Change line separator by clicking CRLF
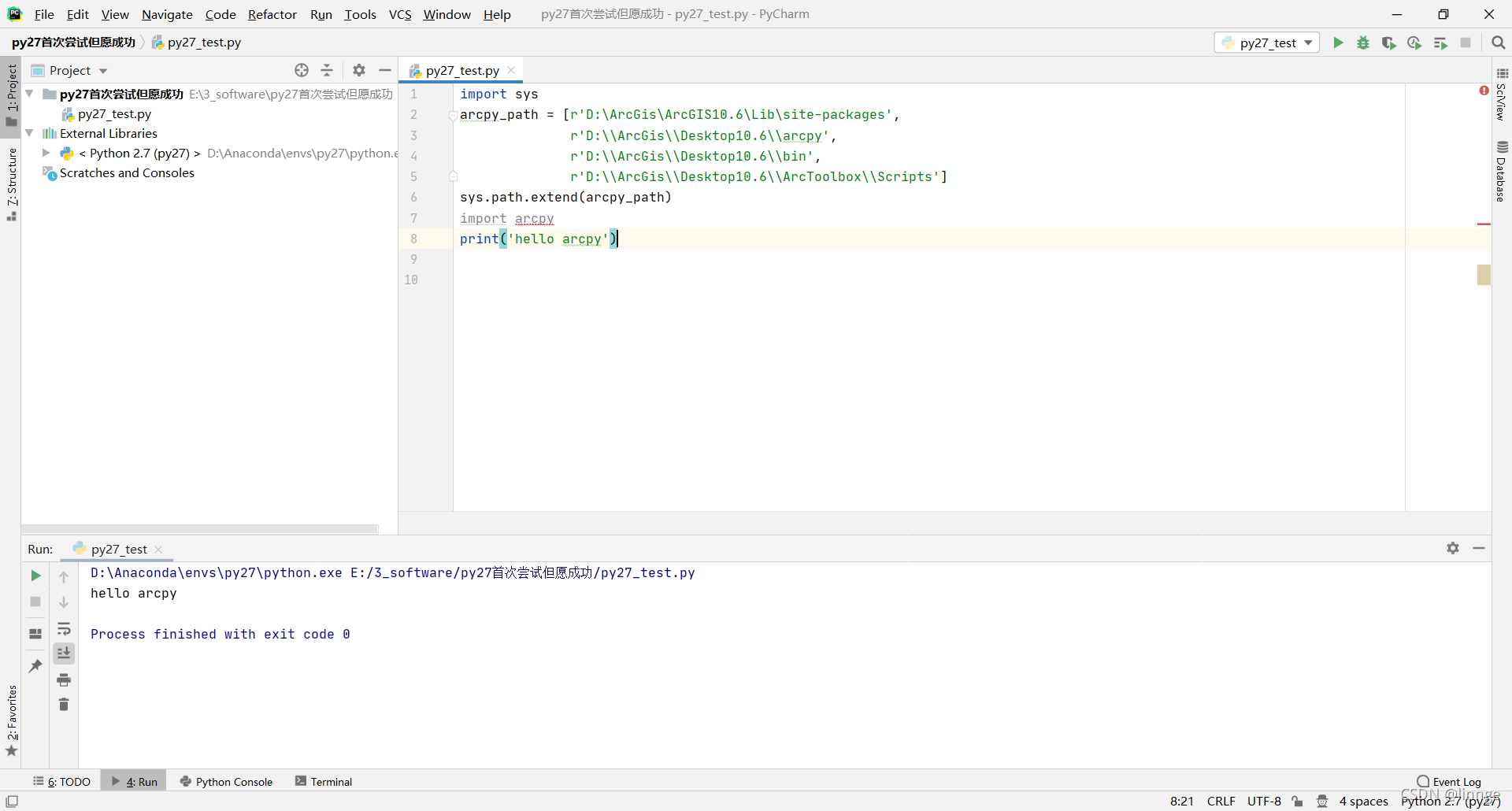The width and height of the screenshot is (1512, 811). click(1221, 802)
